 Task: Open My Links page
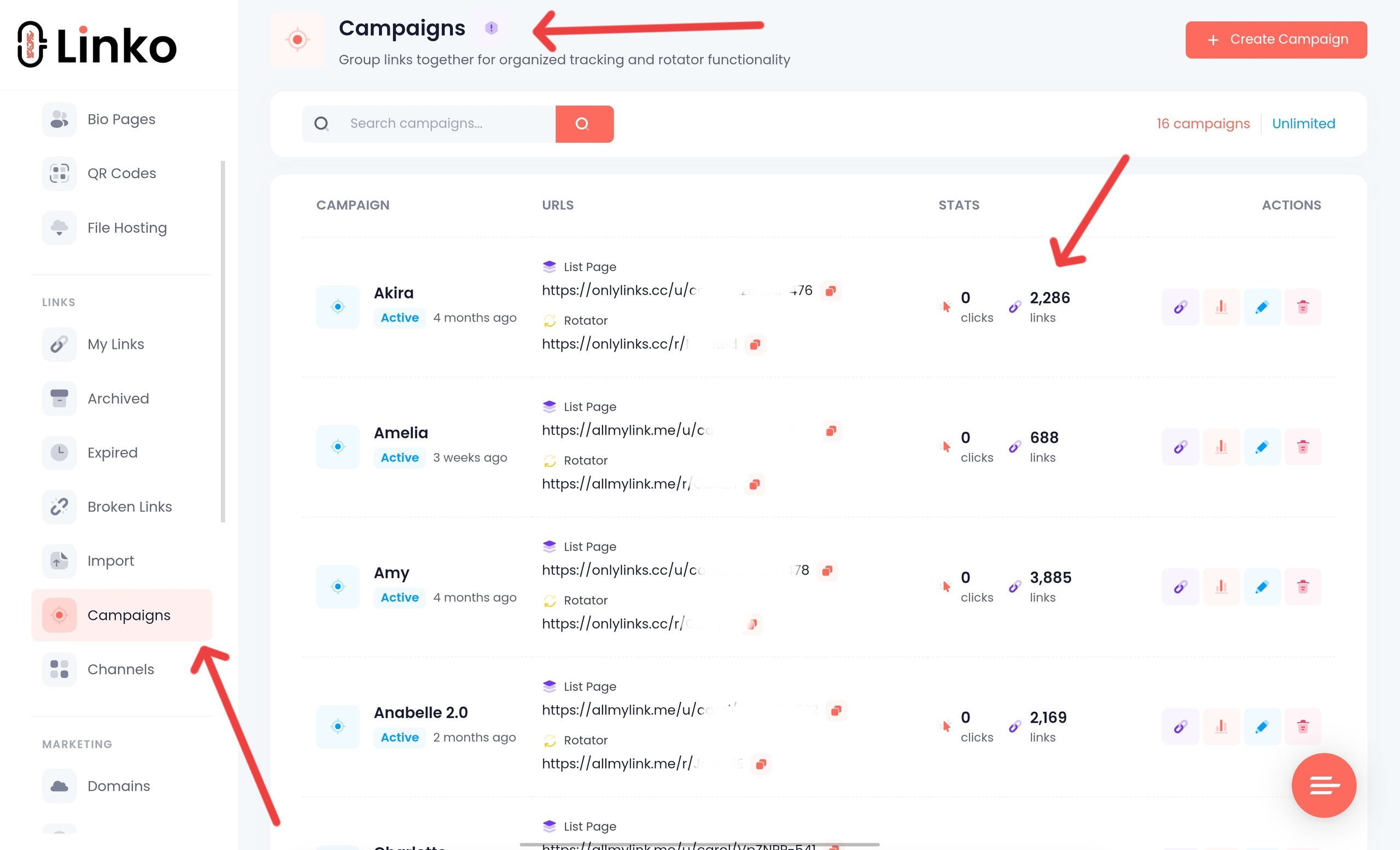121,344
